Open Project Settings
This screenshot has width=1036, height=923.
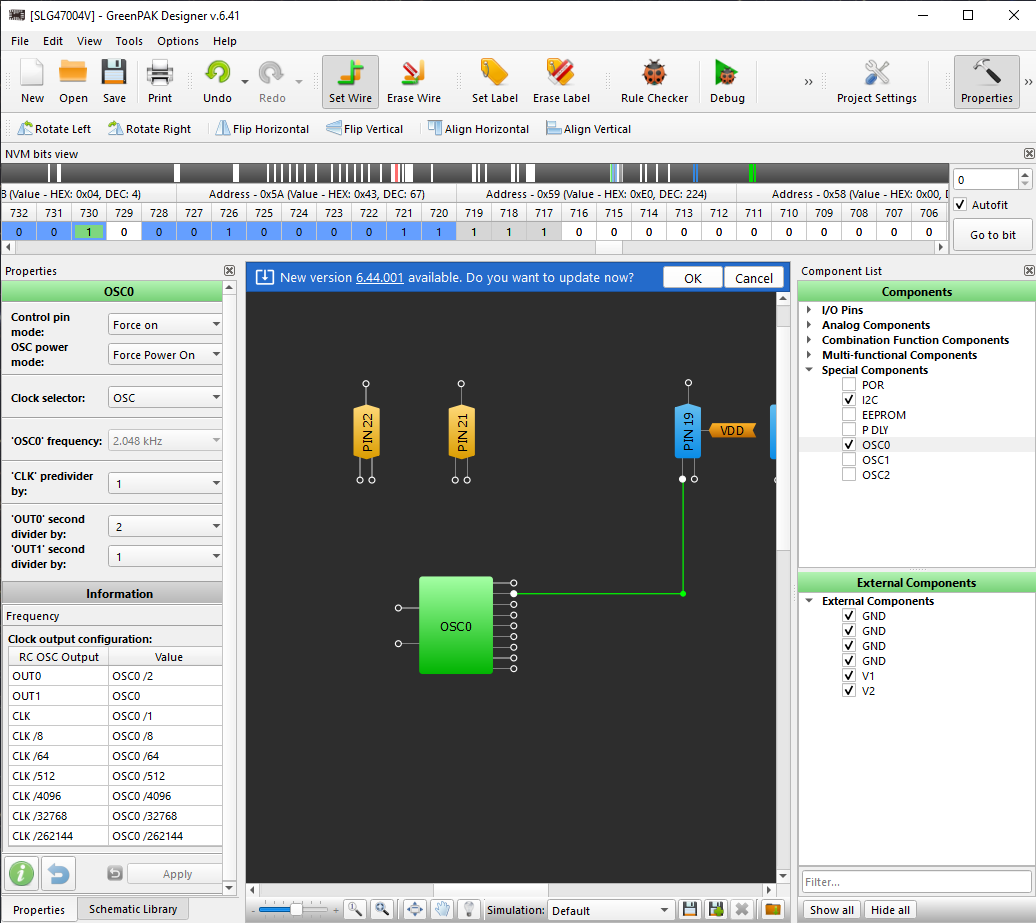[x=876, y=81]
